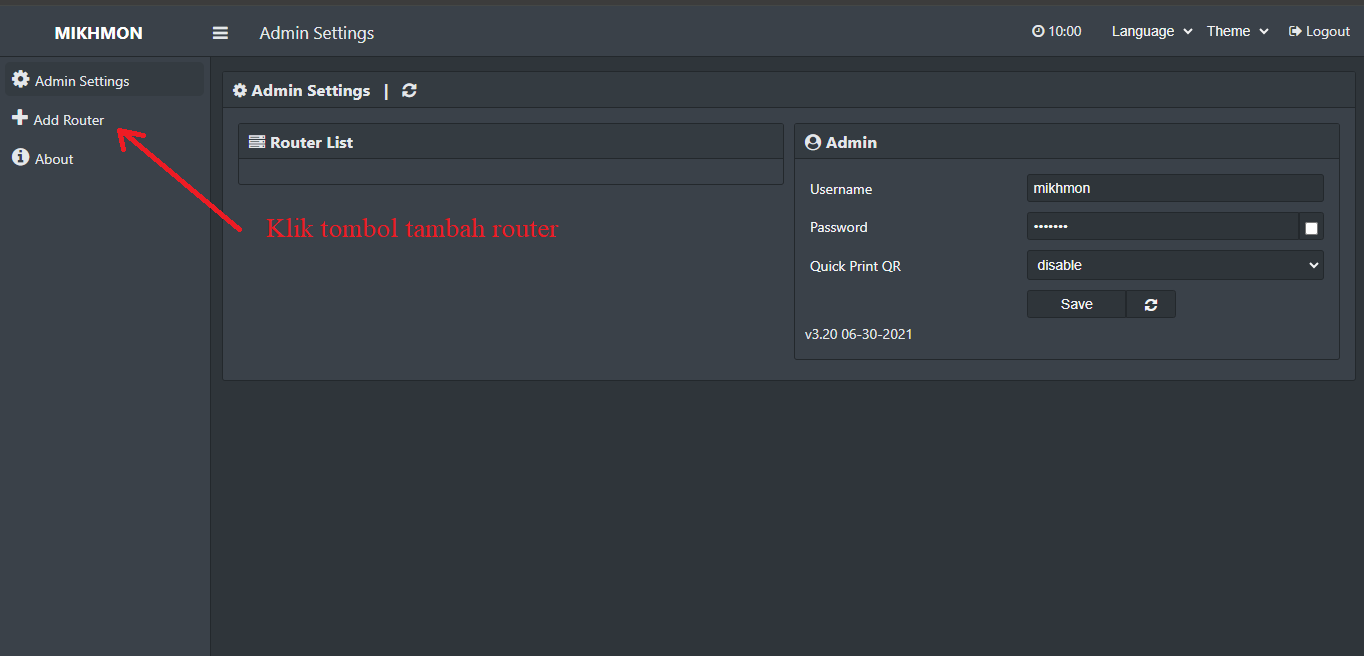Click the Admin user circle icon

click(813, 142)
